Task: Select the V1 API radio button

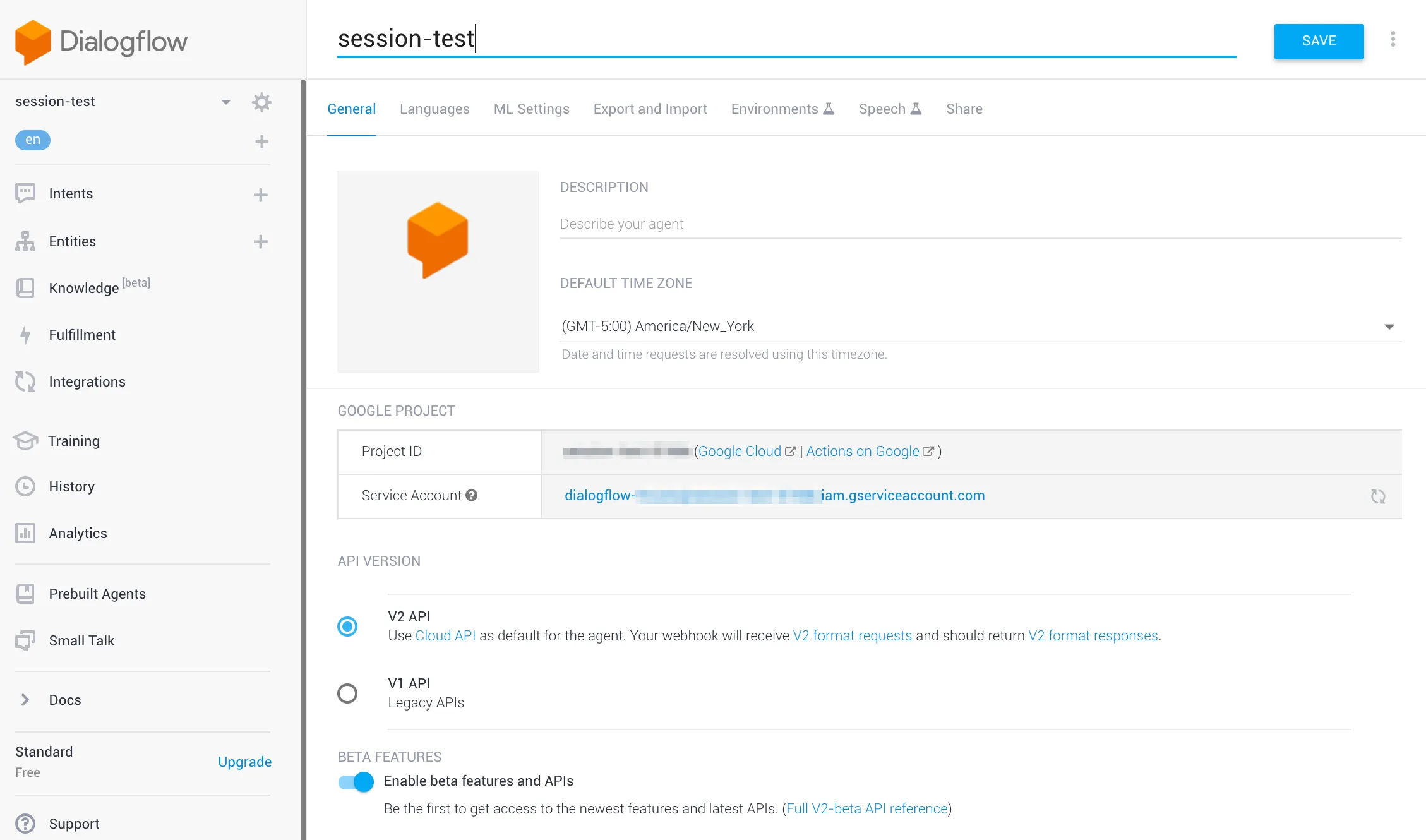Action: 347,693
